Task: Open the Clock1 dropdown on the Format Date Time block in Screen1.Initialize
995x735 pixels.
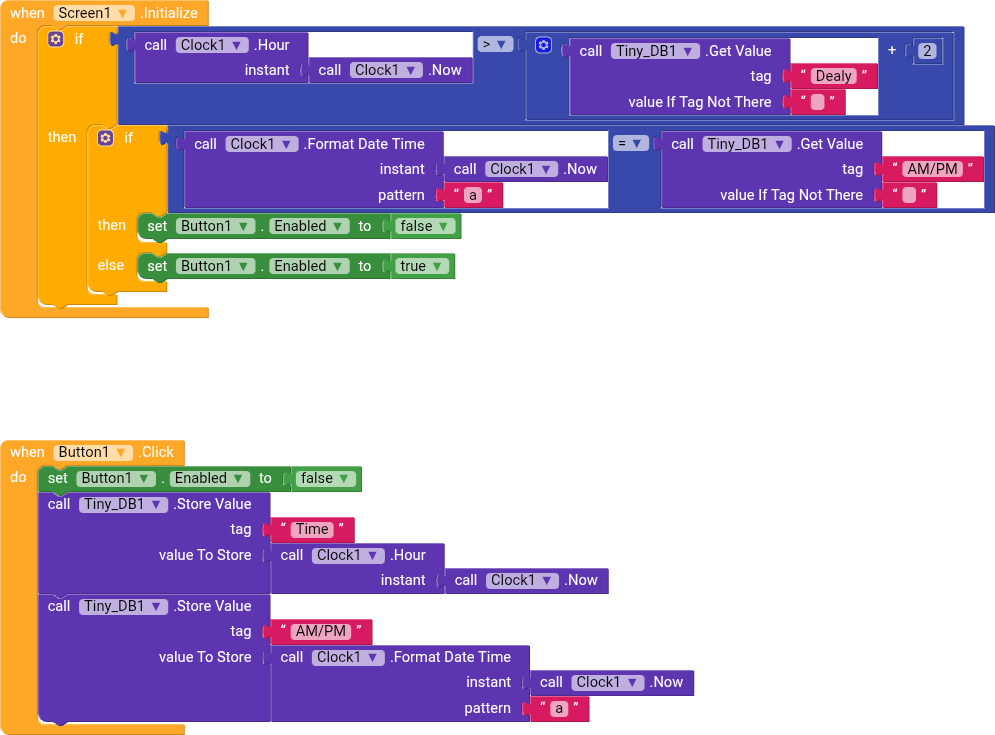Action: pyautogui.click(x=261, y=144)
